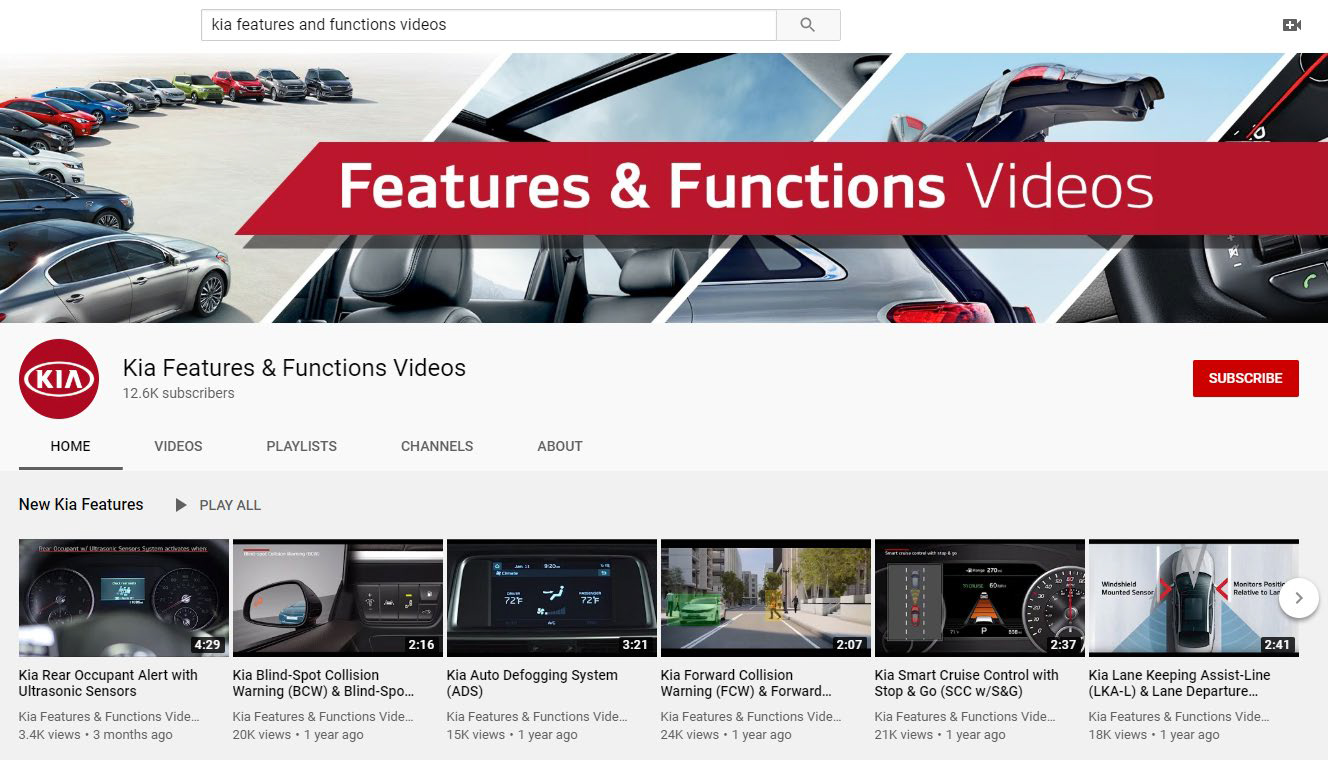Click the PLAY ALL text link
The height and width of the screenshot is (760, 1328).
click(230, 505)
